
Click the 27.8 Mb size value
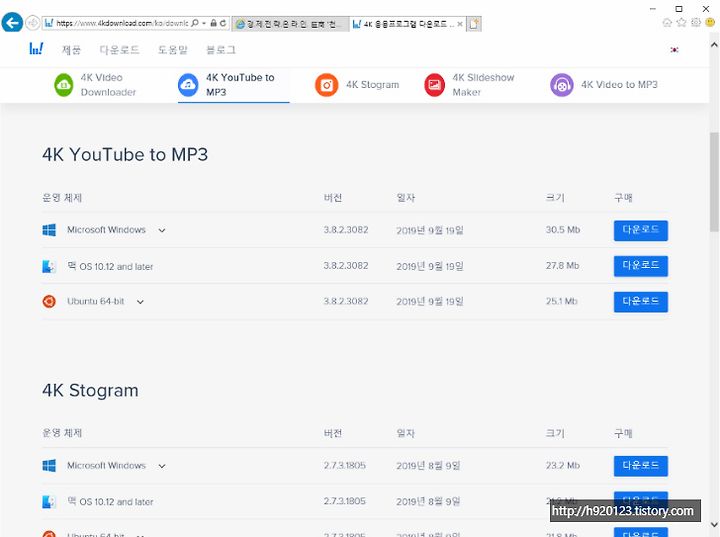[562, 266]
